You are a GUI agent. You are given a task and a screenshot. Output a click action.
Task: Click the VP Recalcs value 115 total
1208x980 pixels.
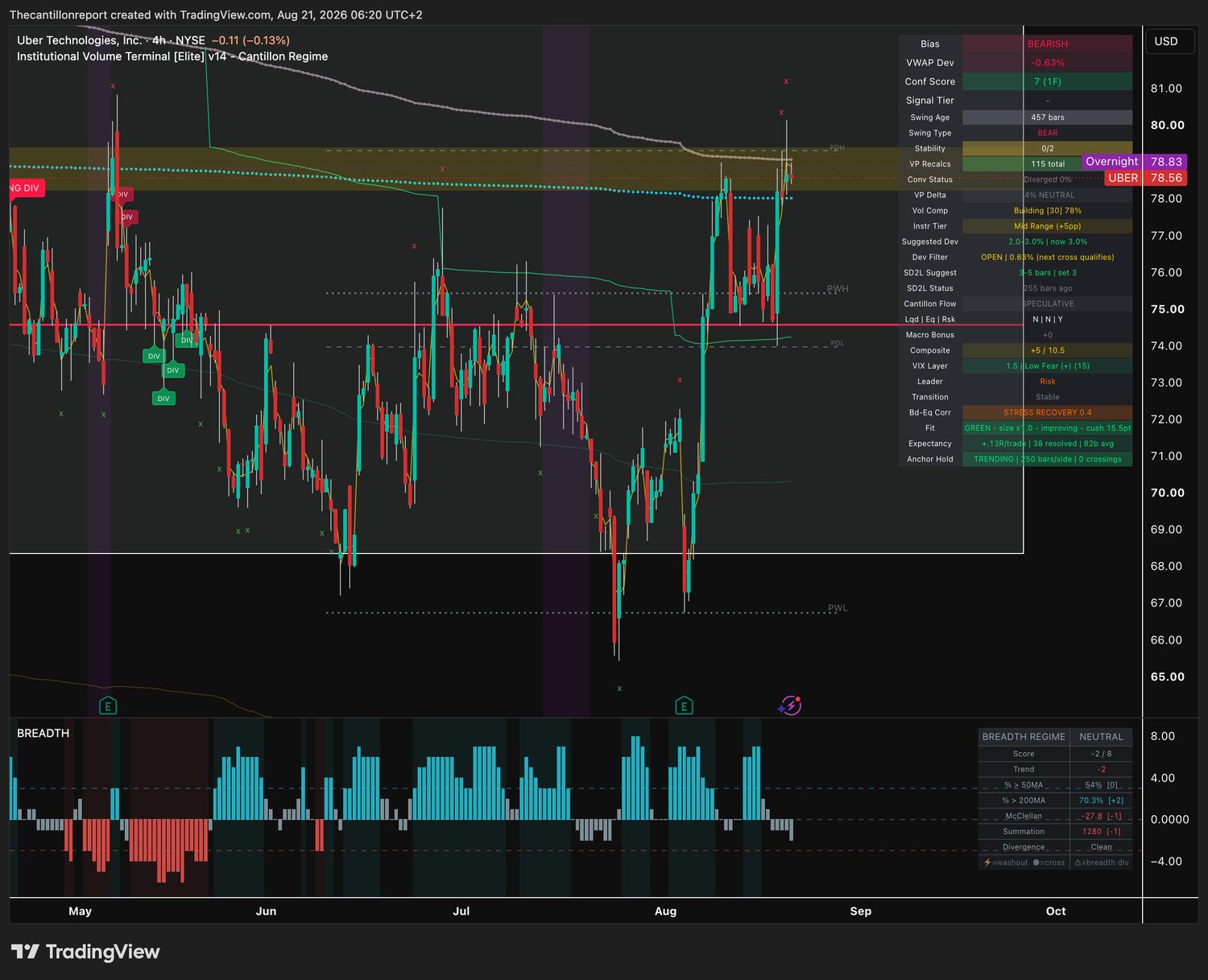tap(1048, 164)
